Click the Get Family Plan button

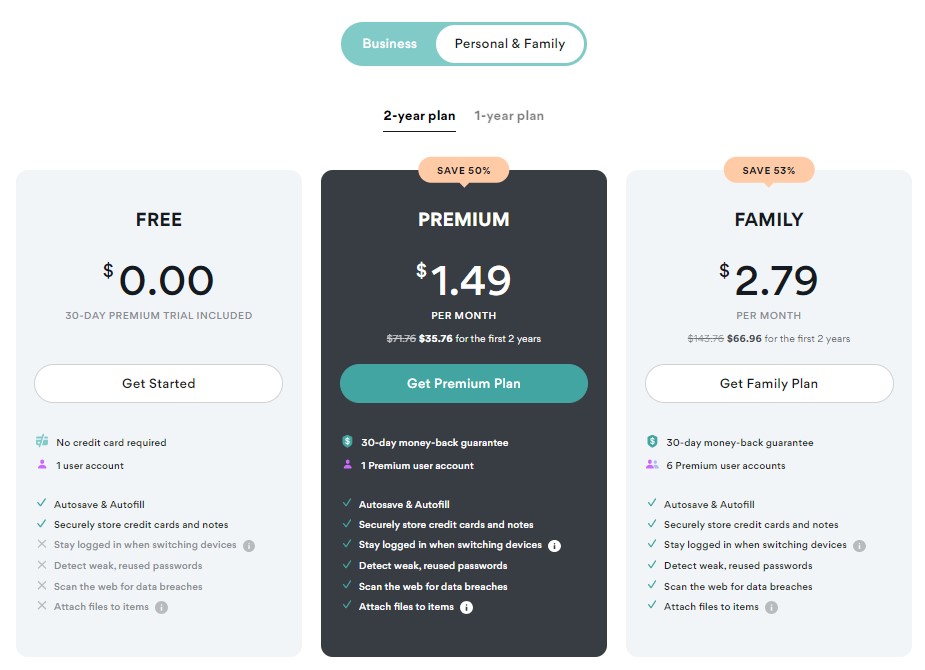pyautogui.click(x=769, y=383)
